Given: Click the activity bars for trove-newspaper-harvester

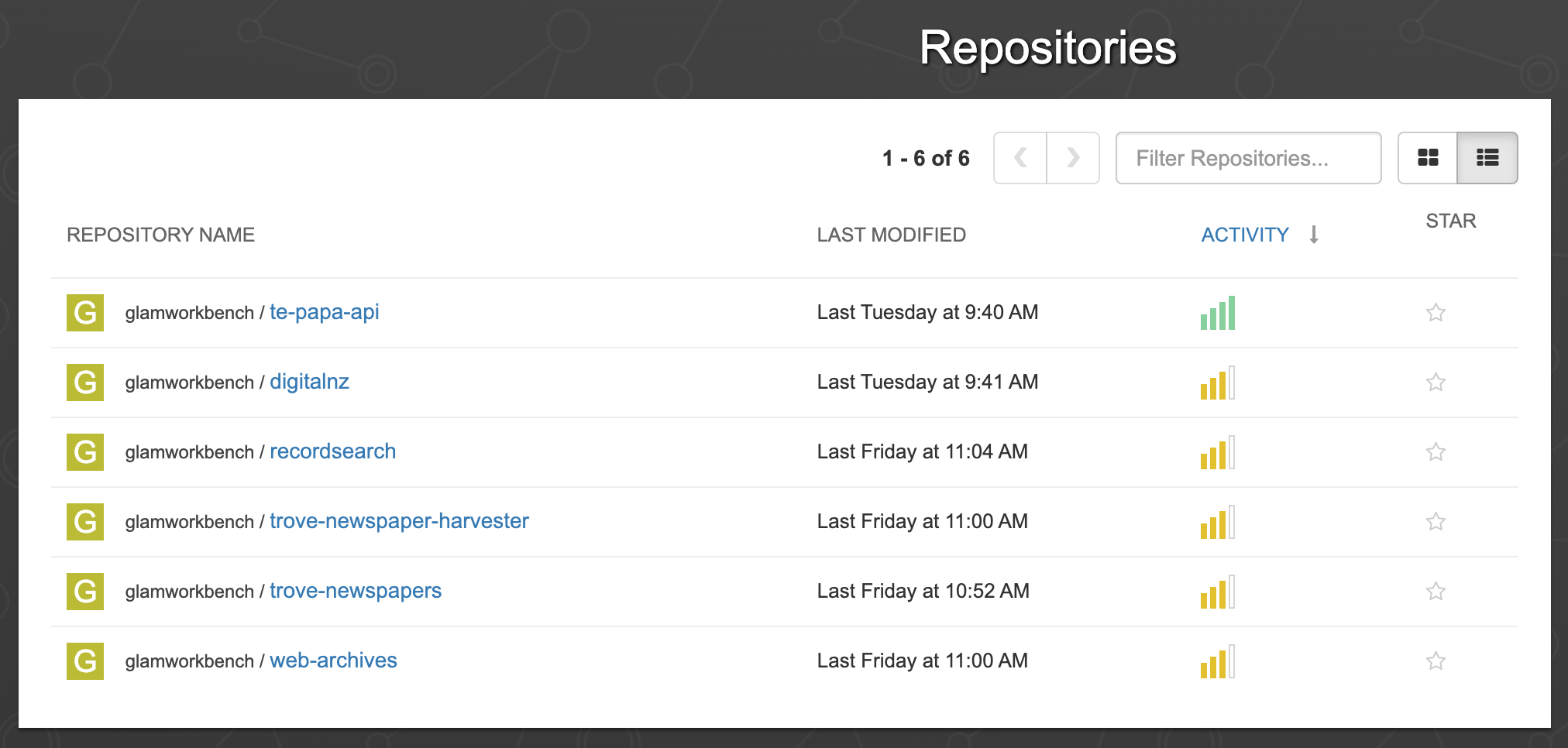Looking at the screenshot, I should tap(1218, 522).
